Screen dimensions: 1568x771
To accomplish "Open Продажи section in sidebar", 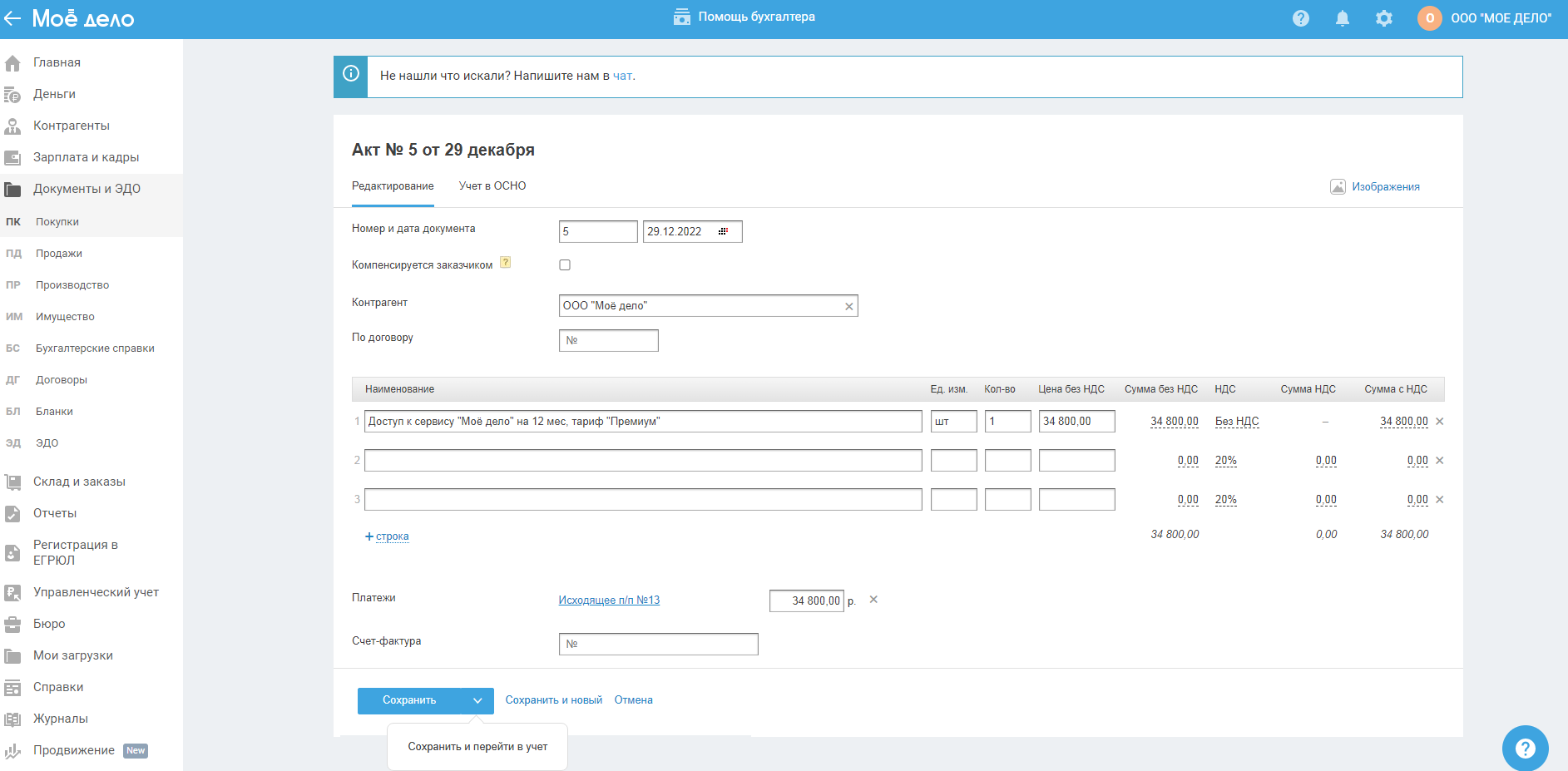I will tap(58, 254).
